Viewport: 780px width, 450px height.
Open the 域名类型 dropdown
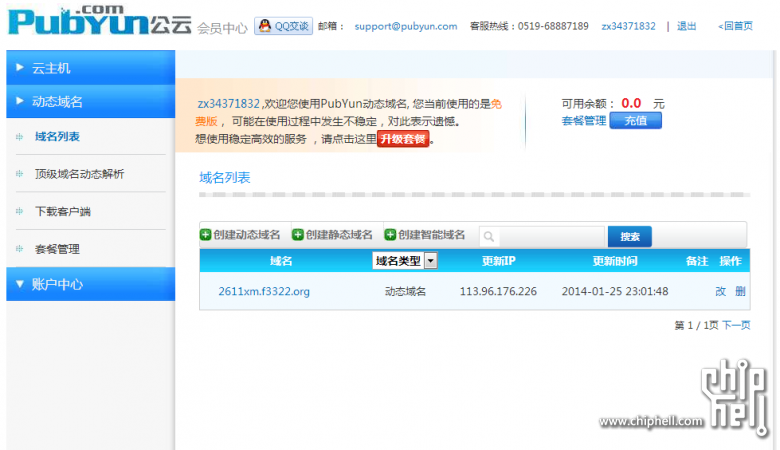click(405, 261)
